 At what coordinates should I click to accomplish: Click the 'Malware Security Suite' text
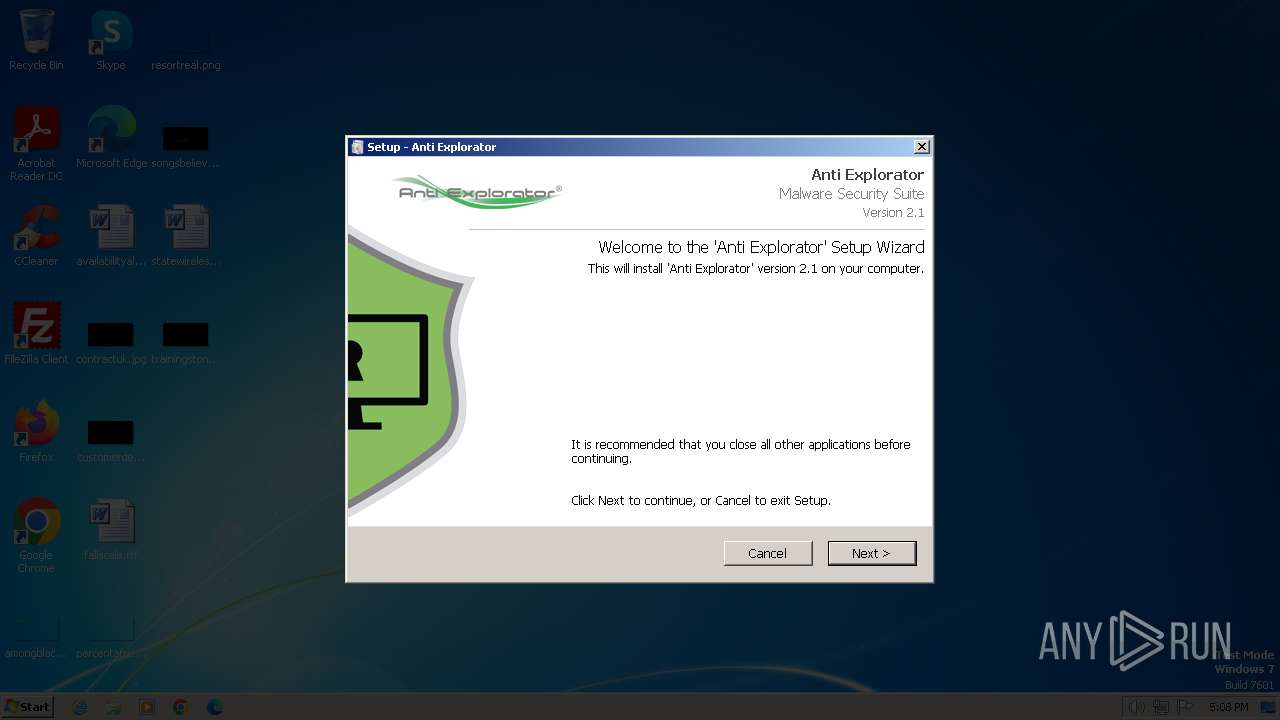click(x=851, y=194)
